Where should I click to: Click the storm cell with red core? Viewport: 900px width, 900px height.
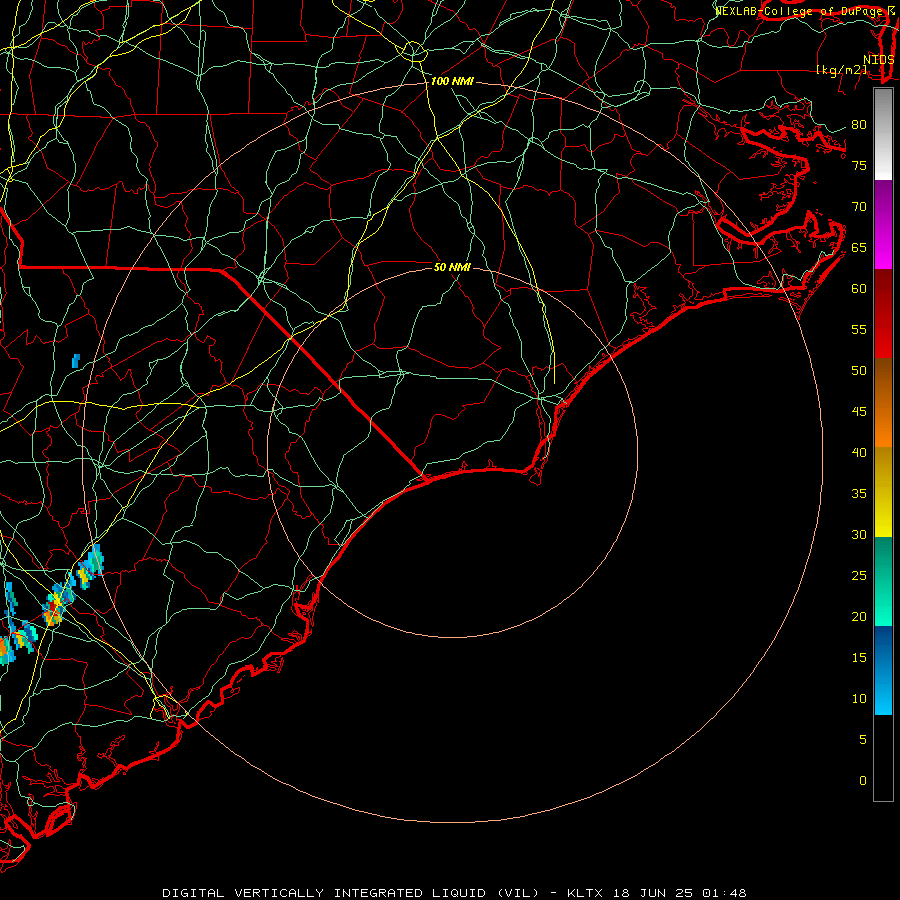(x=56, y=605)
